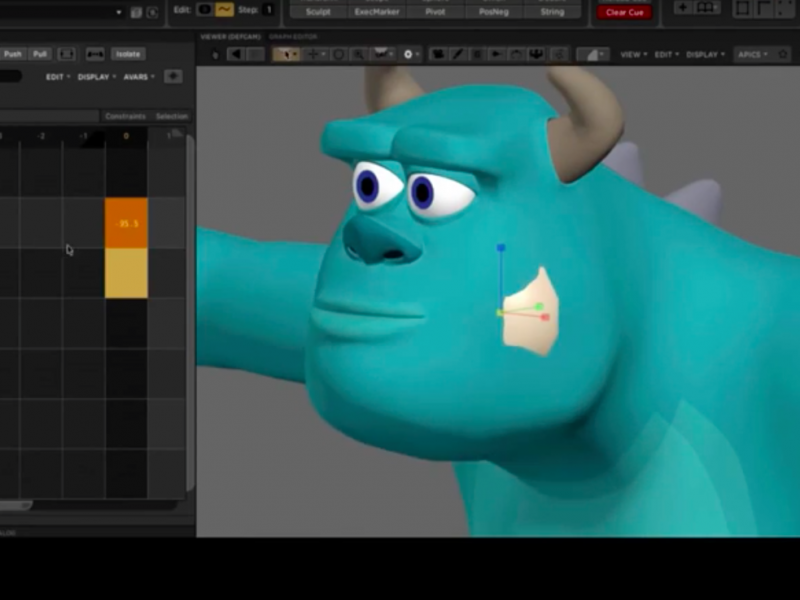Click the last icon before the shading dropdown
This screenshot has height=600, width=800.
[x=560, y=55]
